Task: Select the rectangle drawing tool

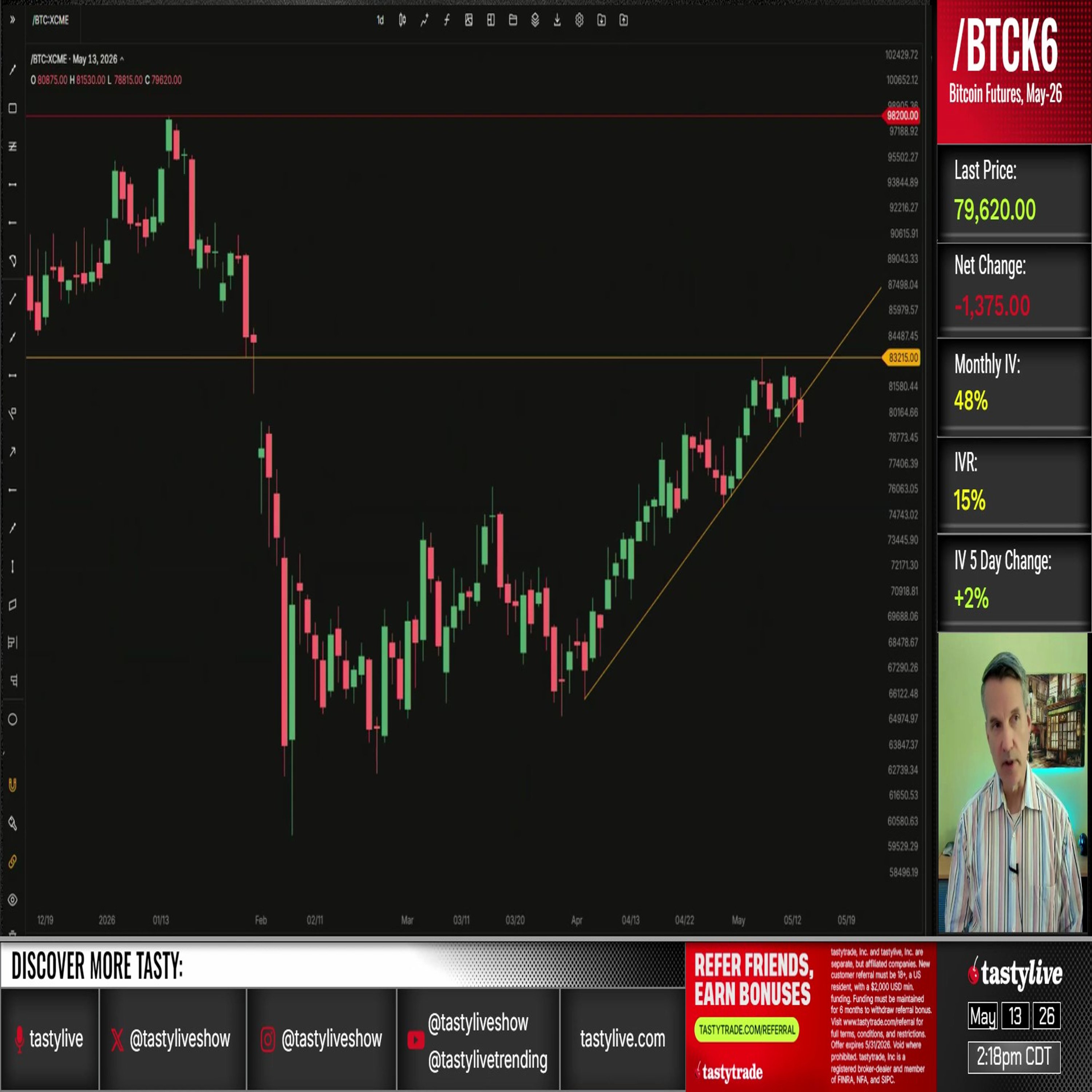Action: [12, 108]
